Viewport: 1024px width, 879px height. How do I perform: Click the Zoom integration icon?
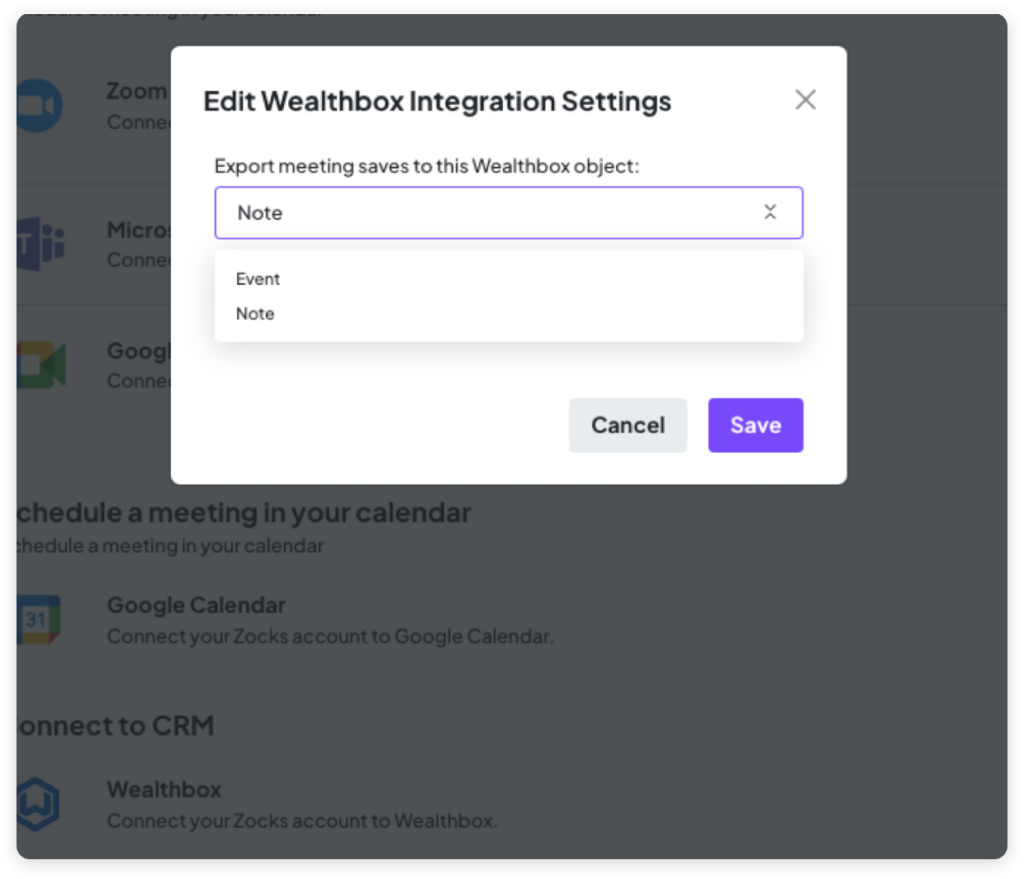39,105
